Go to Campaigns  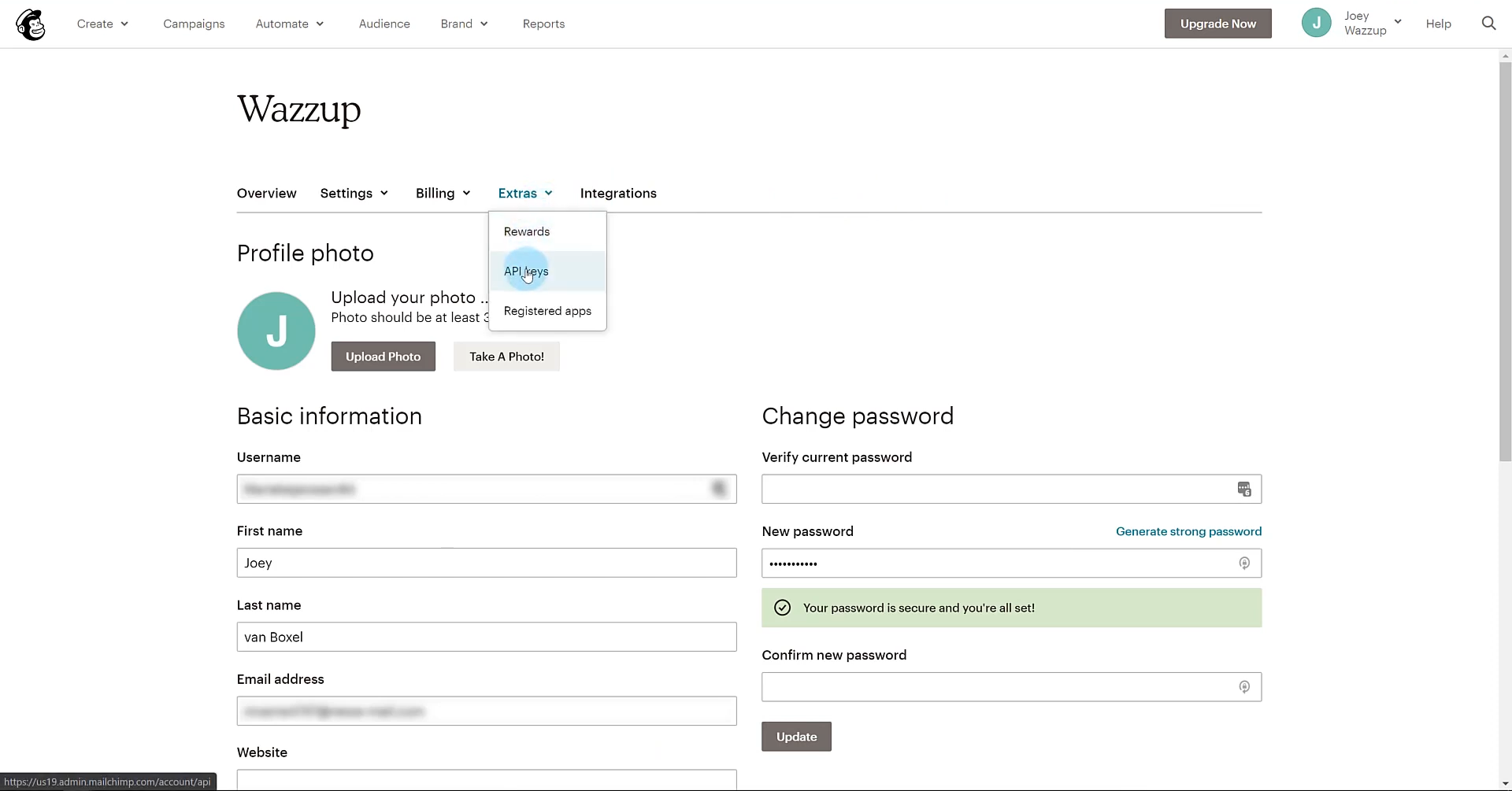(x=194, y=24)
